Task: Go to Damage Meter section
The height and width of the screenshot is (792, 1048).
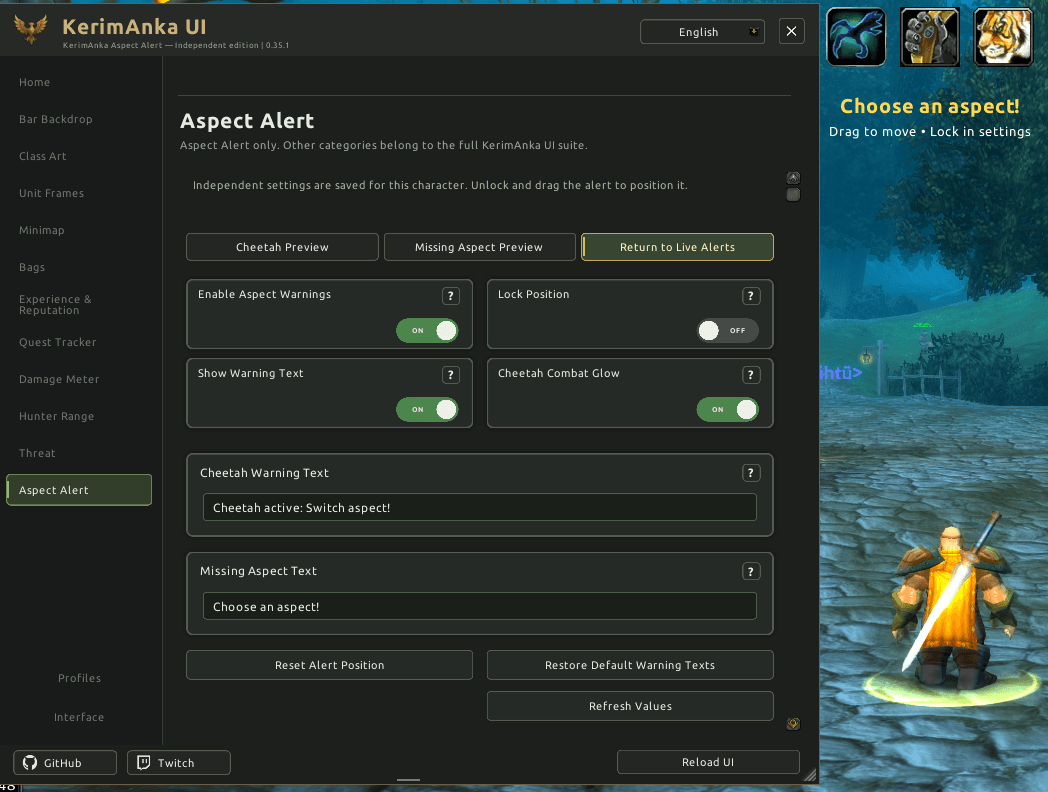Action: [x=59, y=379]
